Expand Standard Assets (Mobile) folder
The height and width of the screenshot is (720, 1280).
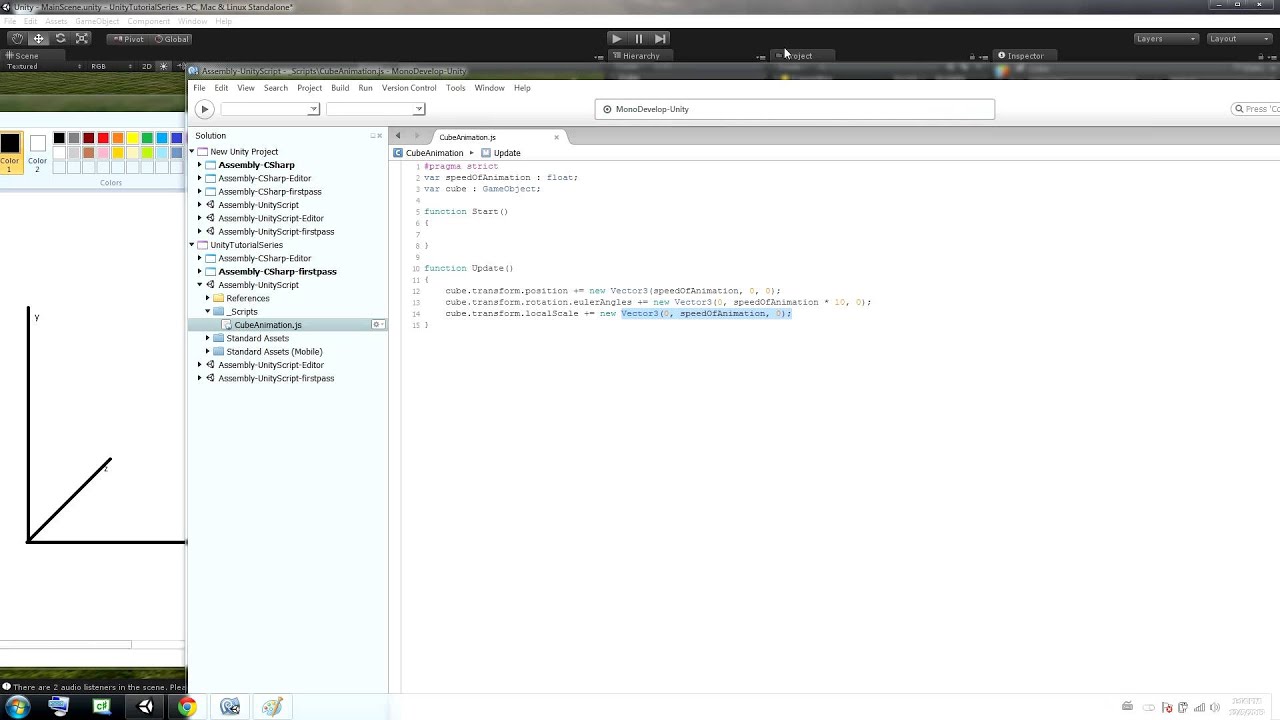[208, 352]
